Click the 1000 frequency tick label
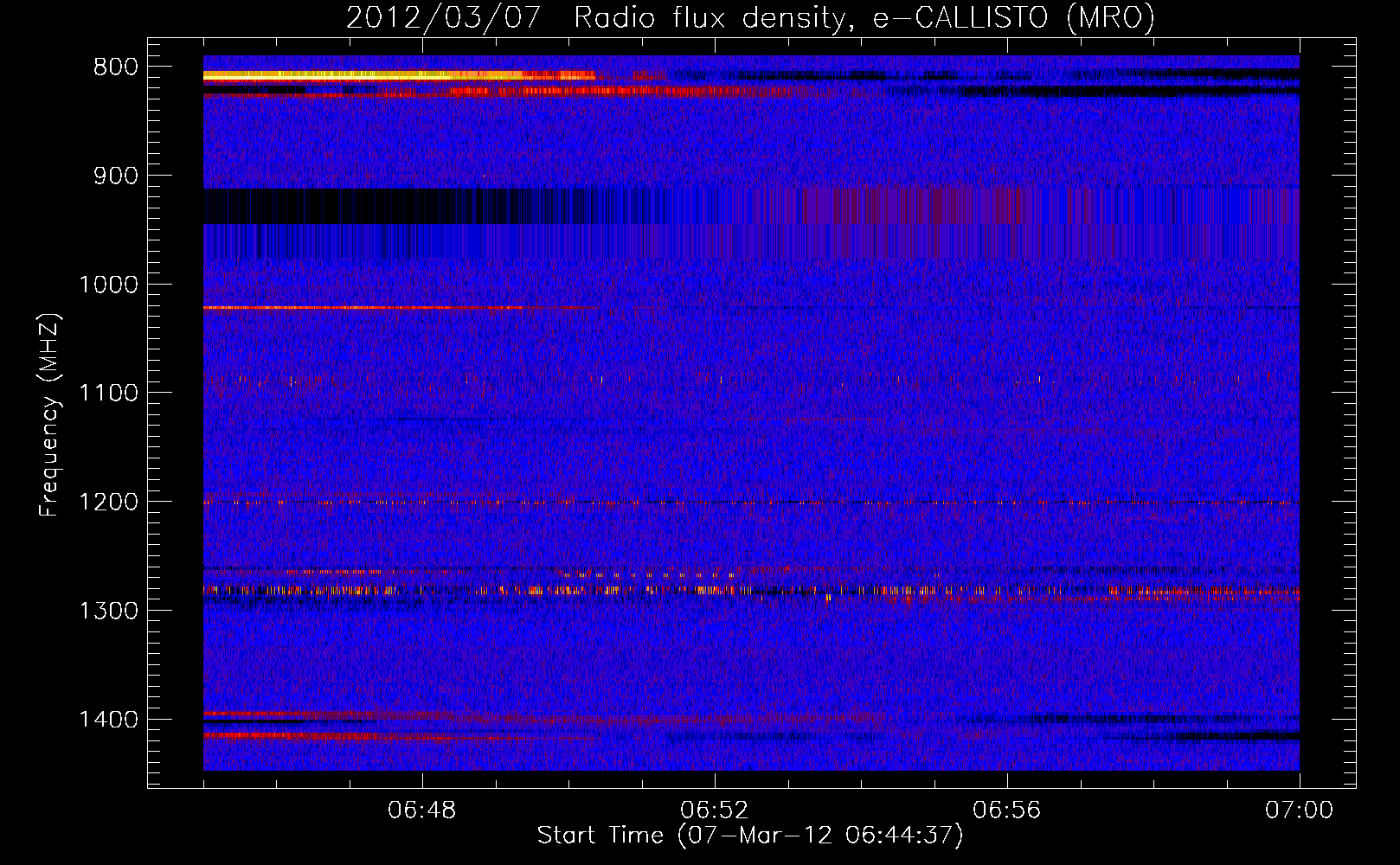 pyautogui.click(x=108, y=285)
